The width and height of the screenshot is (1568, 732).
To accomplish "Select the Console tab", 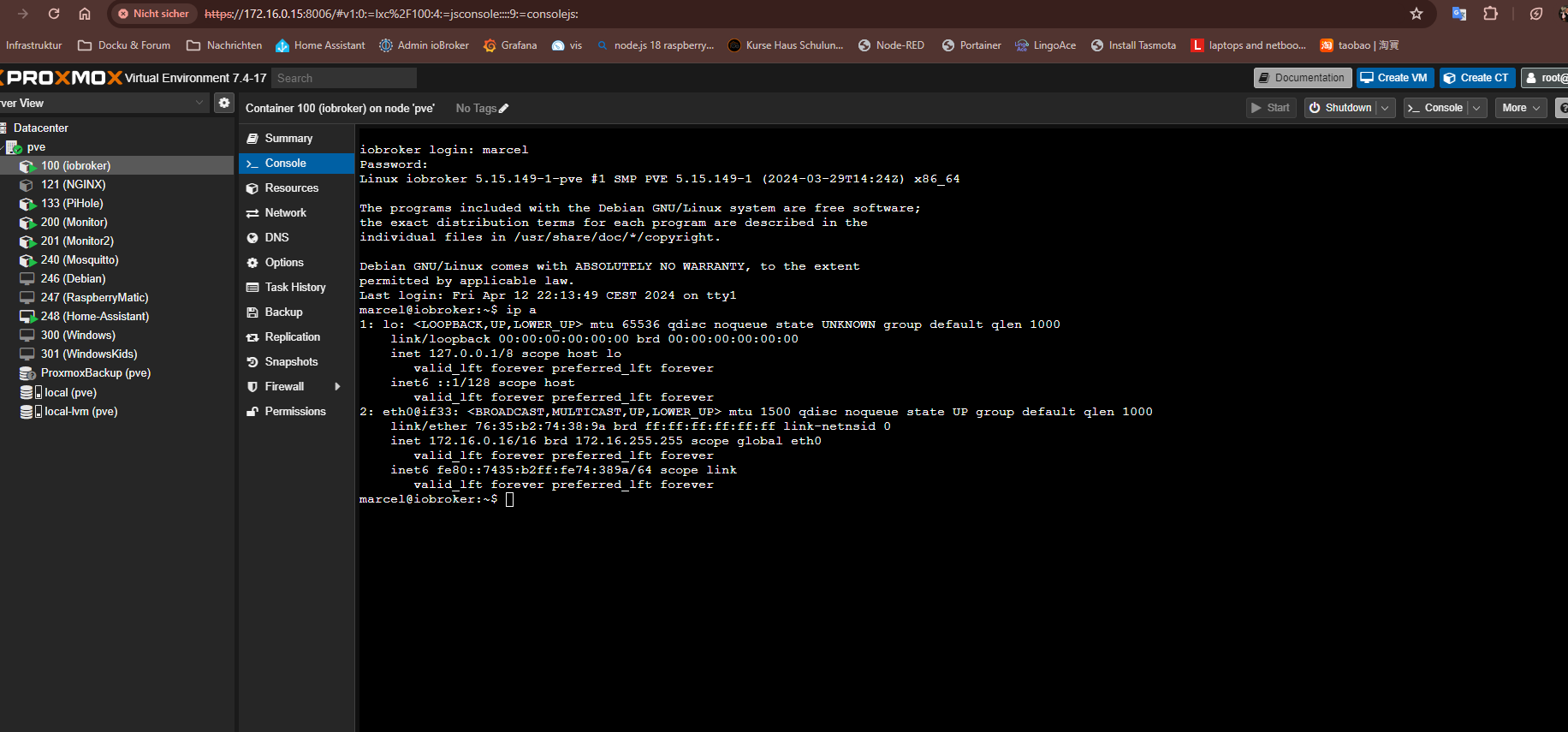I will (296, 163).
